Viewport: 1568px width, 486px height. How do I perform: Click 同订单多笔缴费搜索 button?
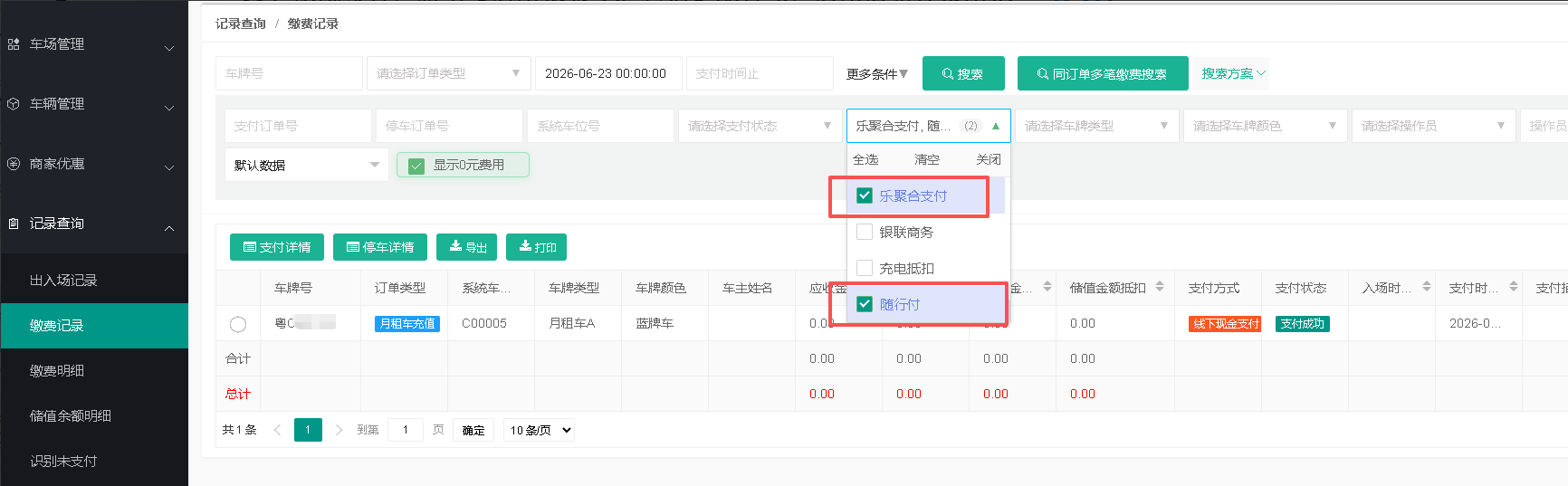1103,73
